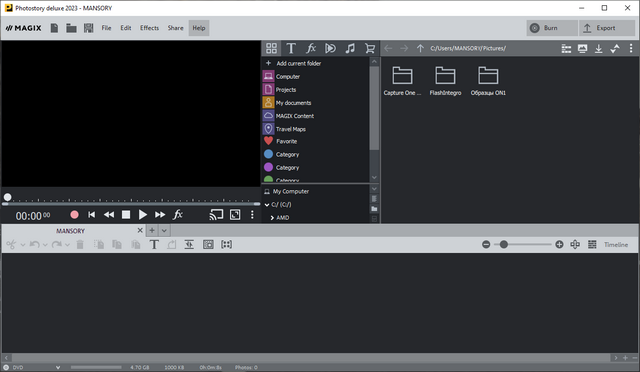Click the fast forward button
Viewport: 640px width, 372px height.
coord(160,214)
